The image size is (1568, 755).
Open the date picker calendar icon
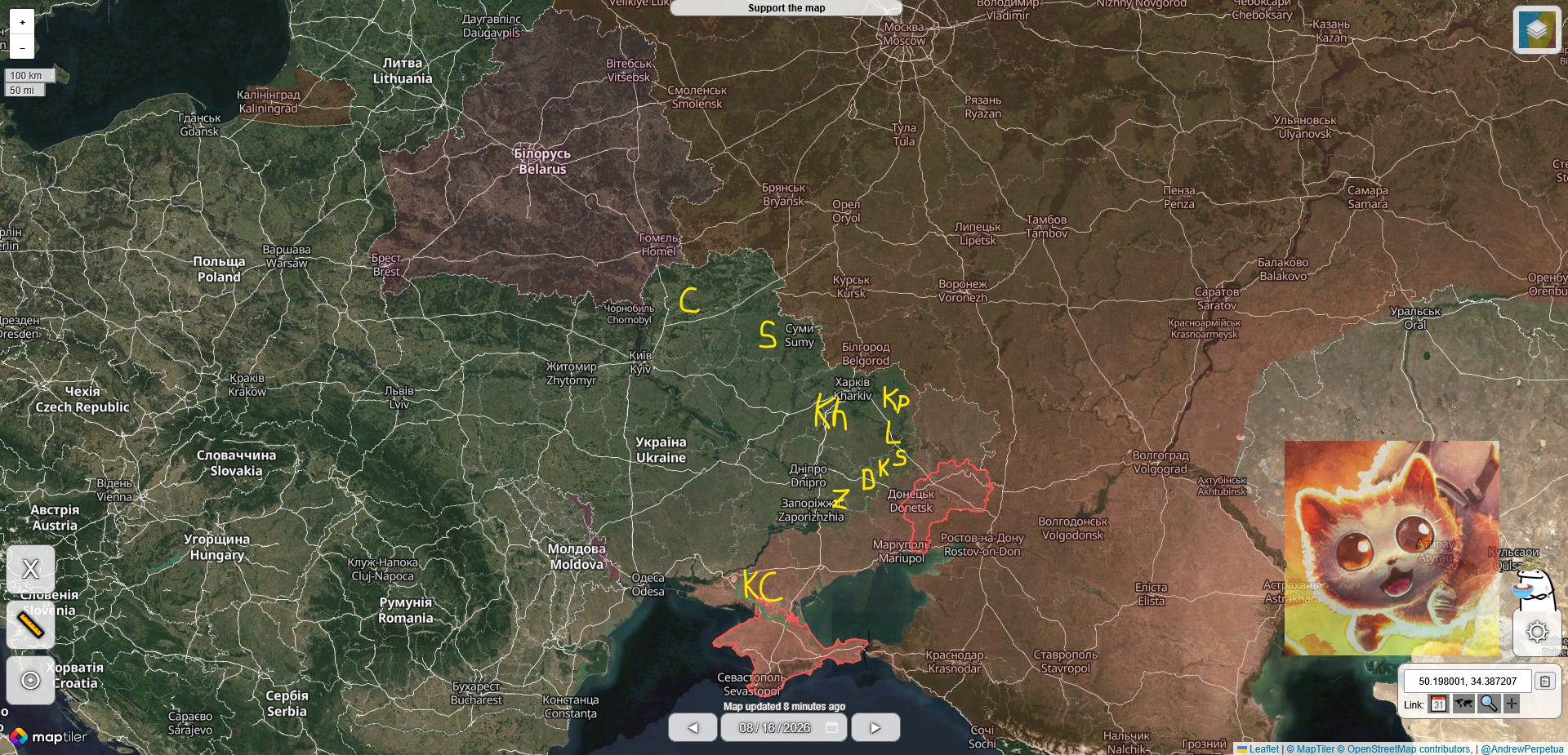point(832,727)
